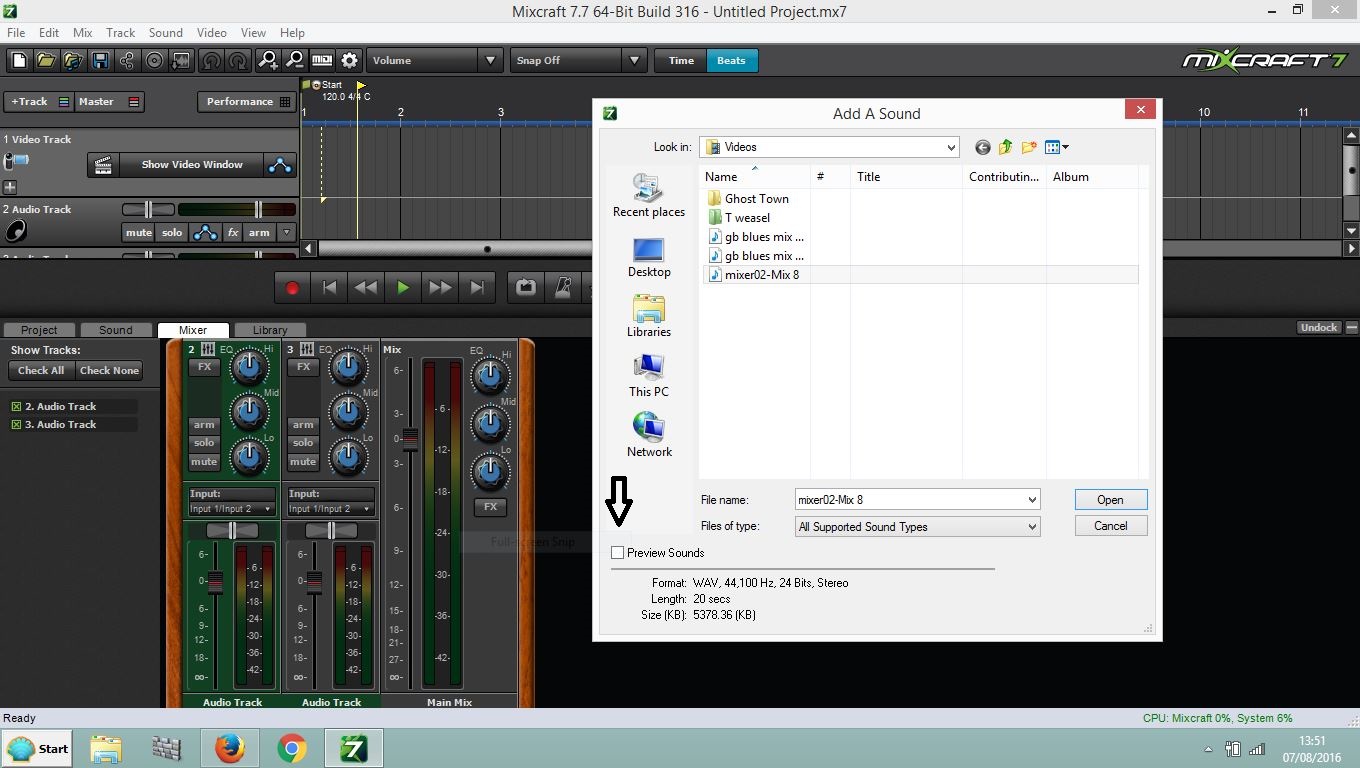Open the Track menu
This screenshot has width=1360, height=768.
[120, 33]
